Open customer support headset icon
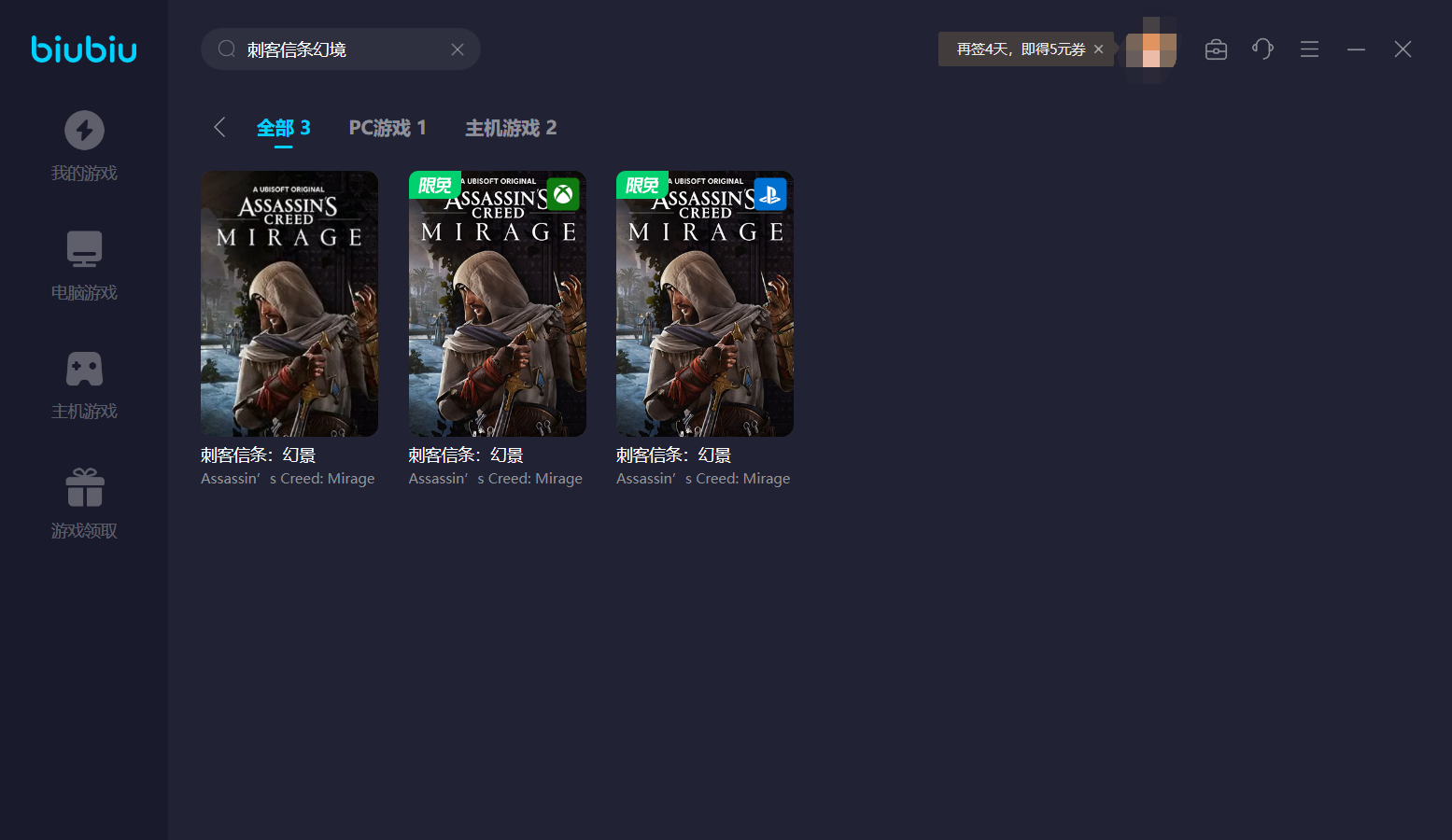 point(1262,49)
